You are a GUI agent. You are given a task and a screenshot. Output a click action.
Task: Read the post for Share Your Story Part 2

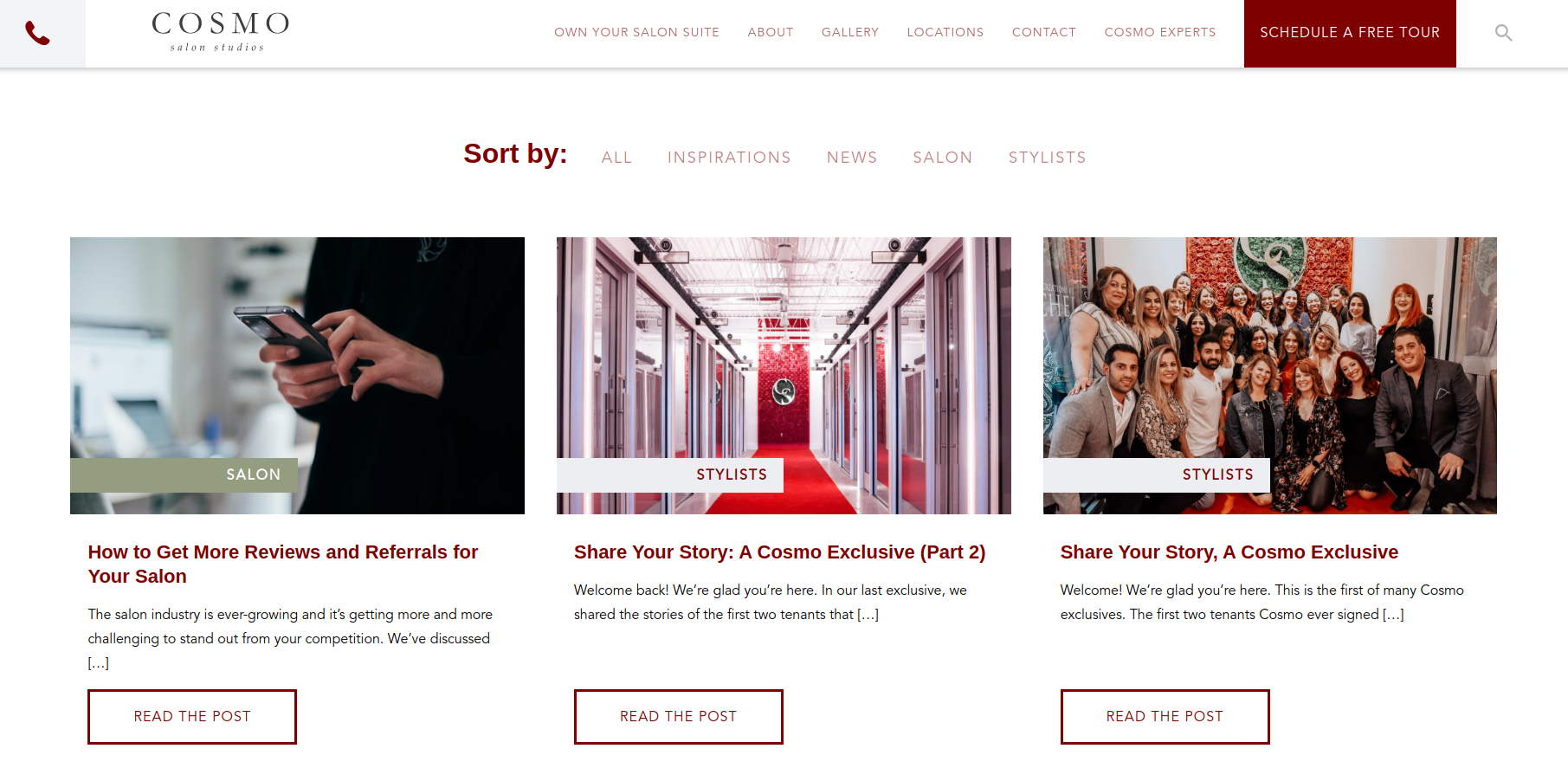(x=678, y=716)
